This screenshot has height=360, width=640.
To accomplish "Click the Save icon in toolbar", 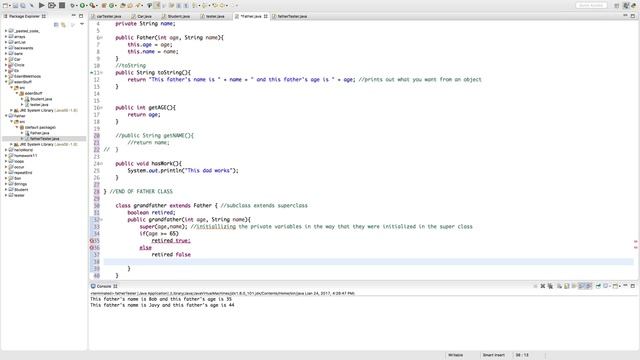I will pyautogui.click(x=15, y=5).
